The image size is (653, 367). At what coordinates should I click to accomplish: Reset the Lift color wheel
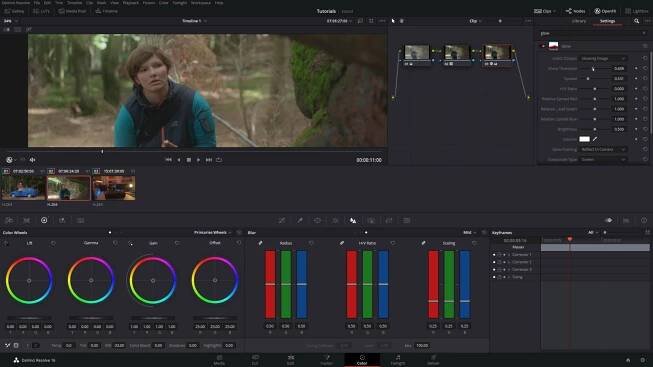53,243
